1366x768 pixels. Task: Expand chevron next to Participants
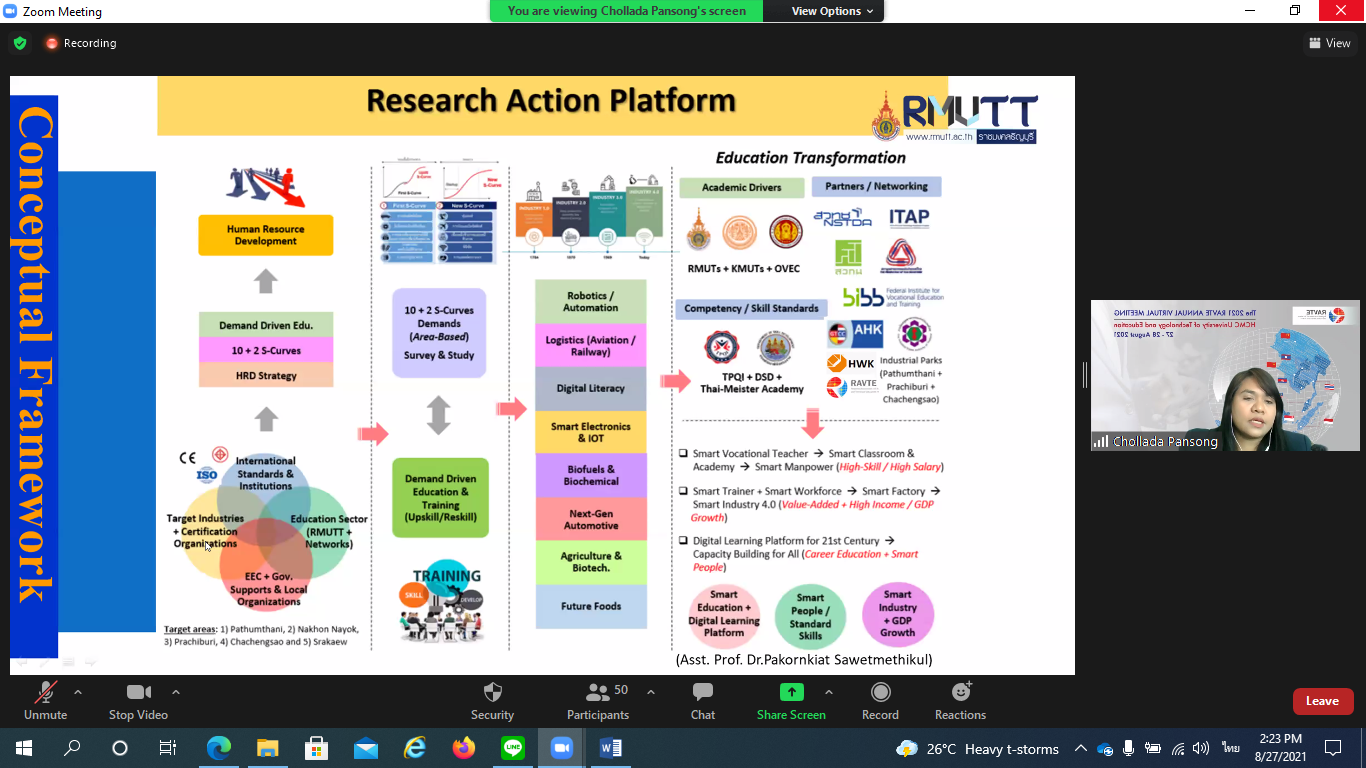coord(651,692)
